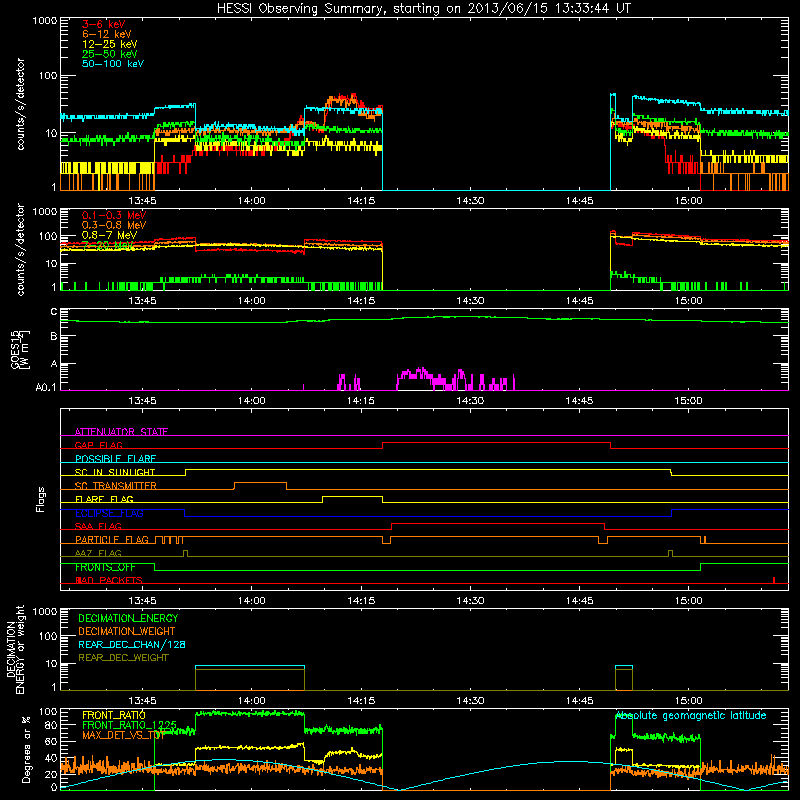Select the blue "ECLIPSE_FLAG" label
800x800 pixels.
109,513
